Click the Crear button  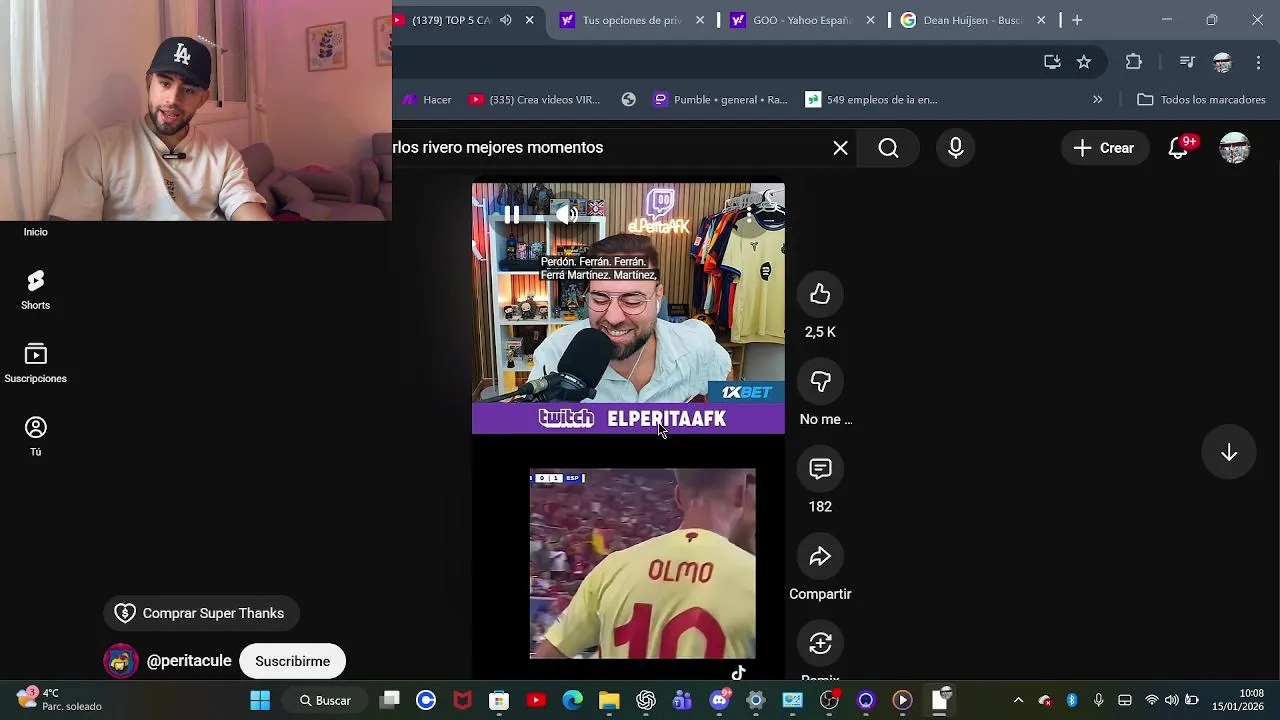point(1104,148)
